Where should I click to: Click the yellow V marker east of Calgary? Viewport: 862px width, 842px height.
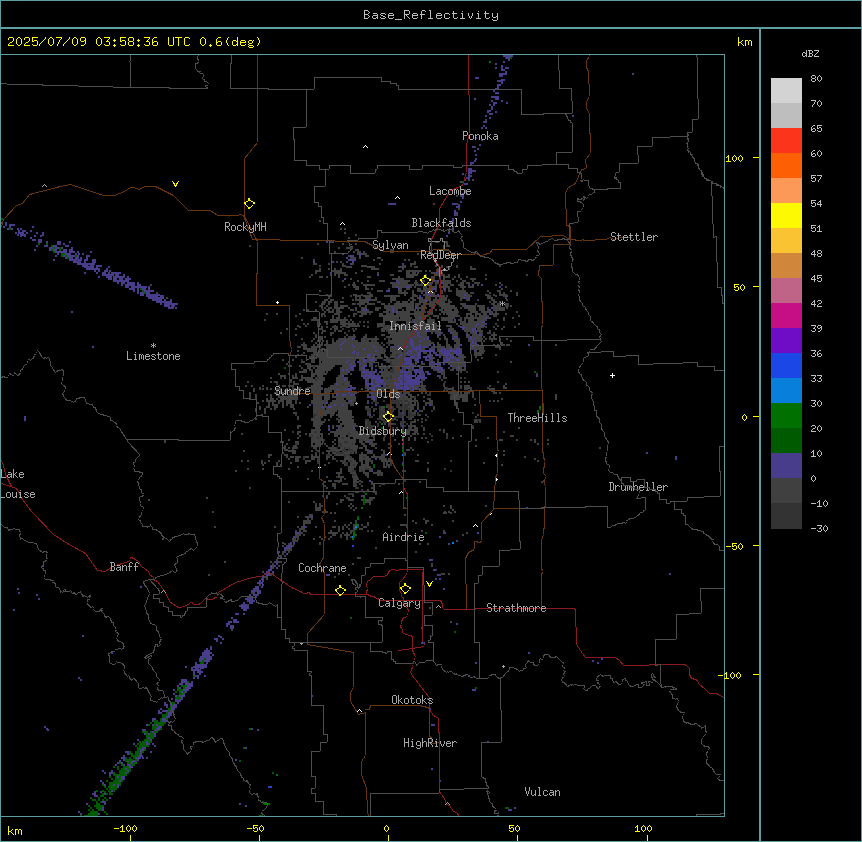tap(429, 584)
